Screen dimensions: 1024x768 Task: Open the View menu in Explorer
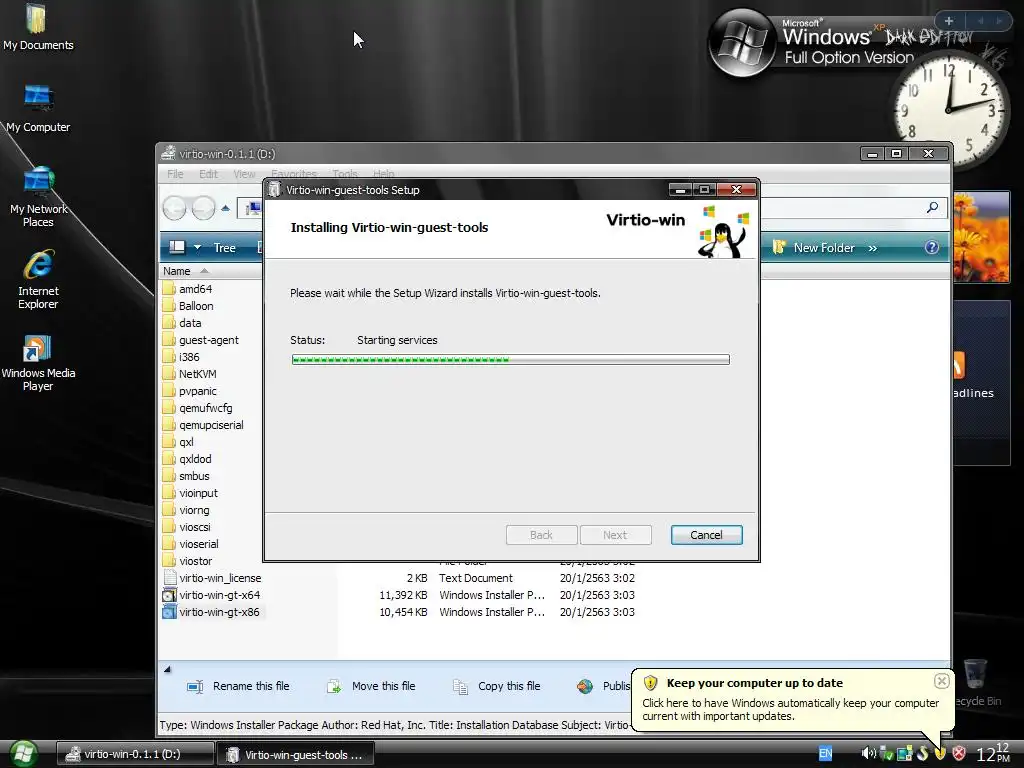[244, 174]
